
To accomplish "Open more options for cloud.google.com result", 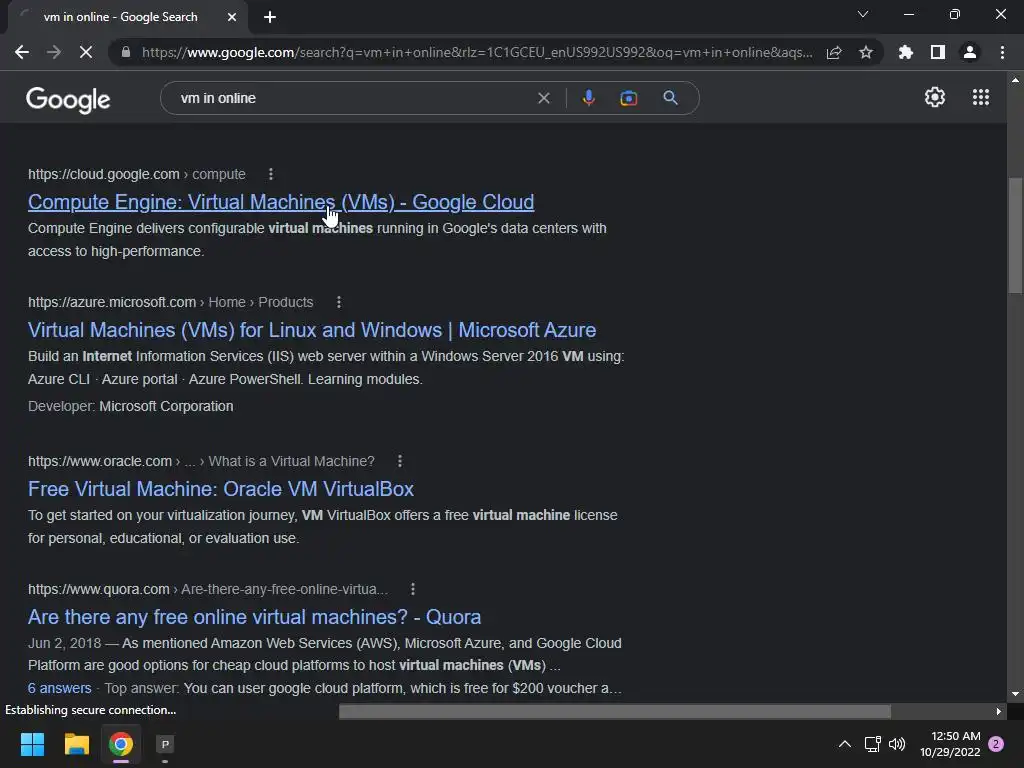I will [270, 174].
